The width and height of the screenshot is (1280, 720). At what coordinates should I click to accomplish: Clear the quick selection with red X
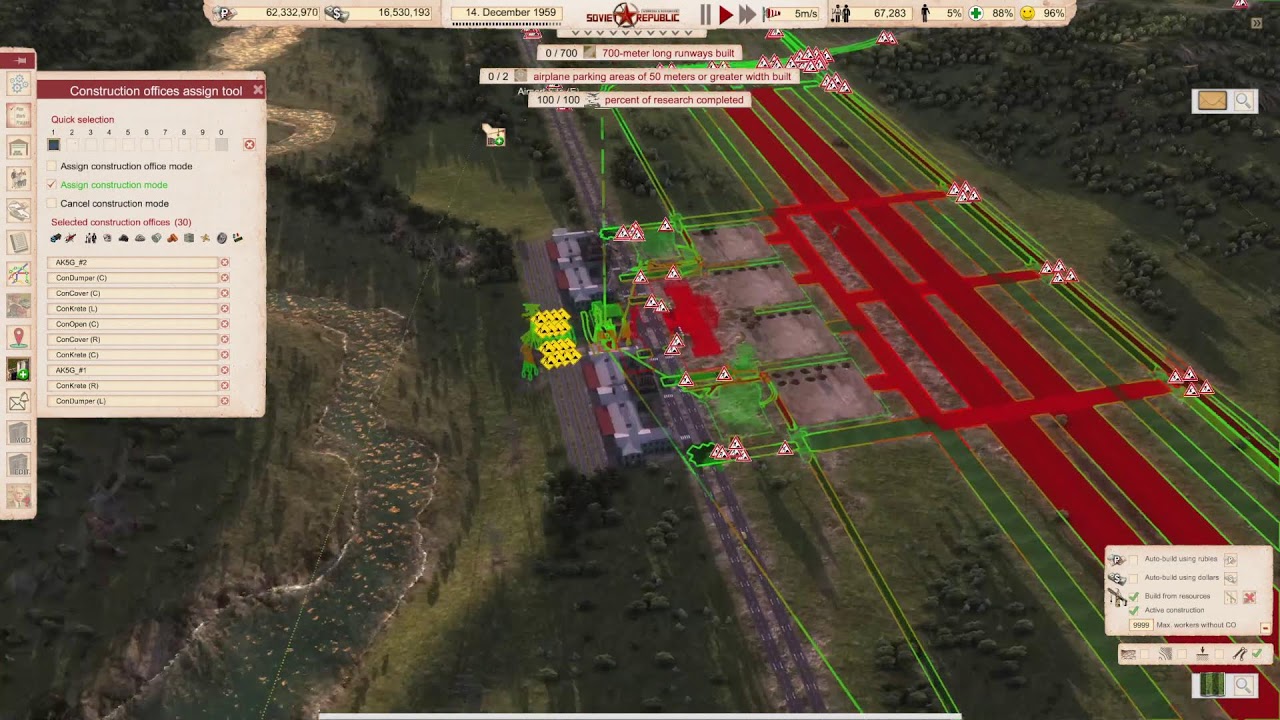249,145
